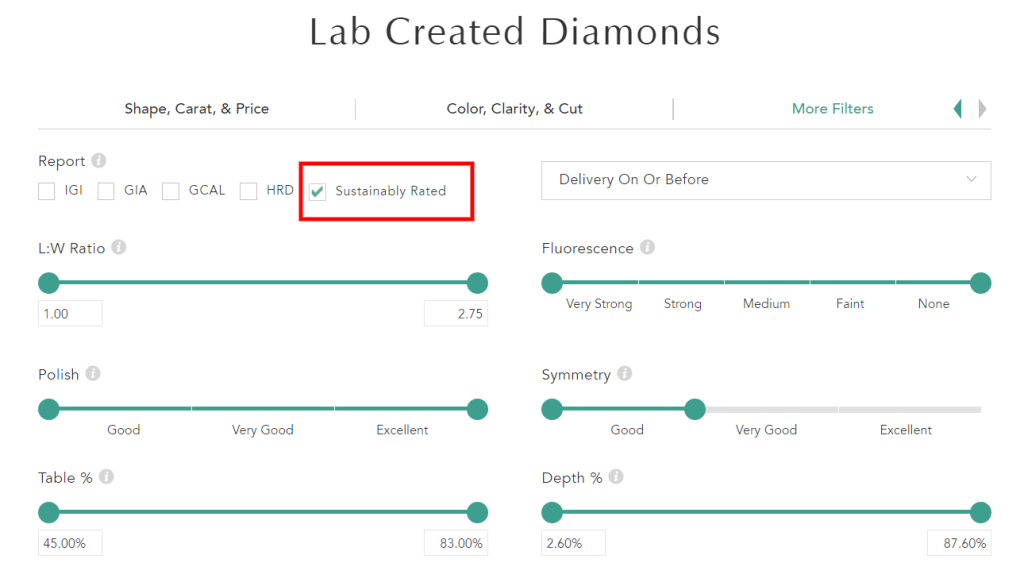Click the info icon beside Report
The height and width of the screenshot is (586, 1024).
click(99, 161)
